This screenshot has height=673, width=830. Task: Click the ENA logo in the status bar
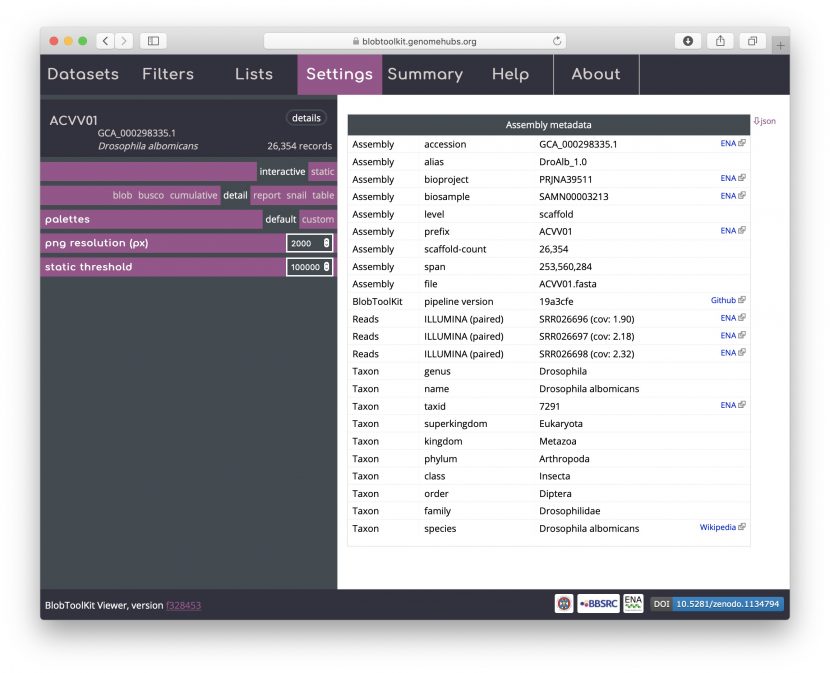pyautogui.click(x=632, y=604)
